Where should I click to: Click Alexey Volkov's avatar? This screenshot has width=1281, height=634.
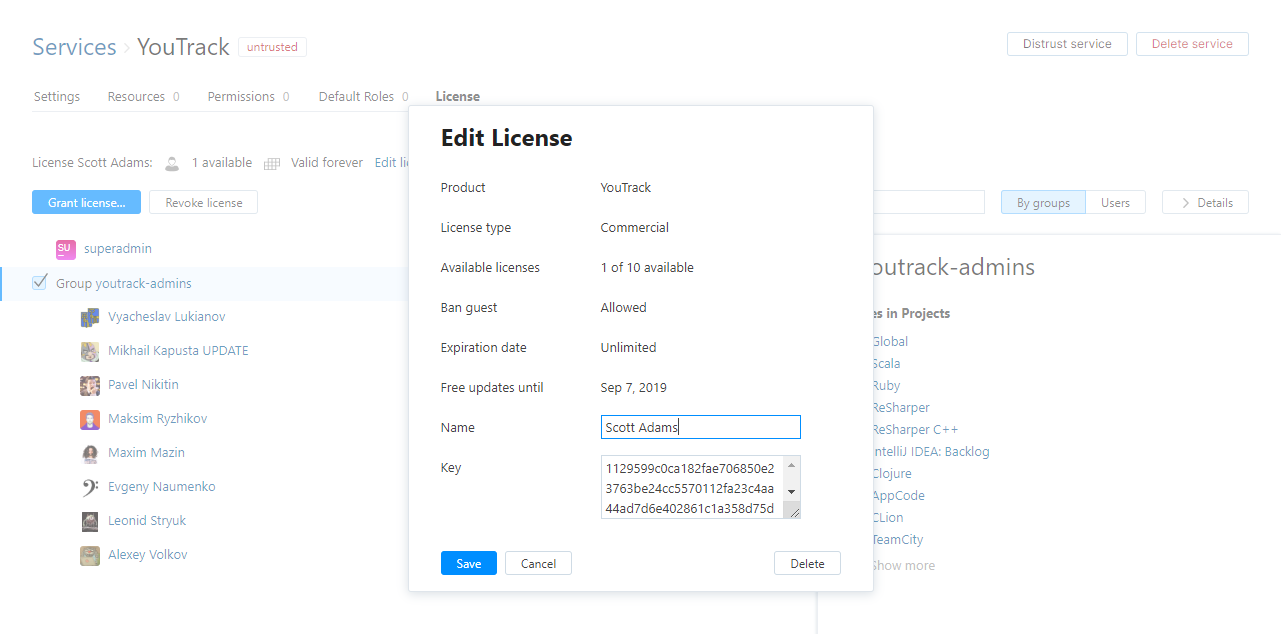[x=90, y=555]
